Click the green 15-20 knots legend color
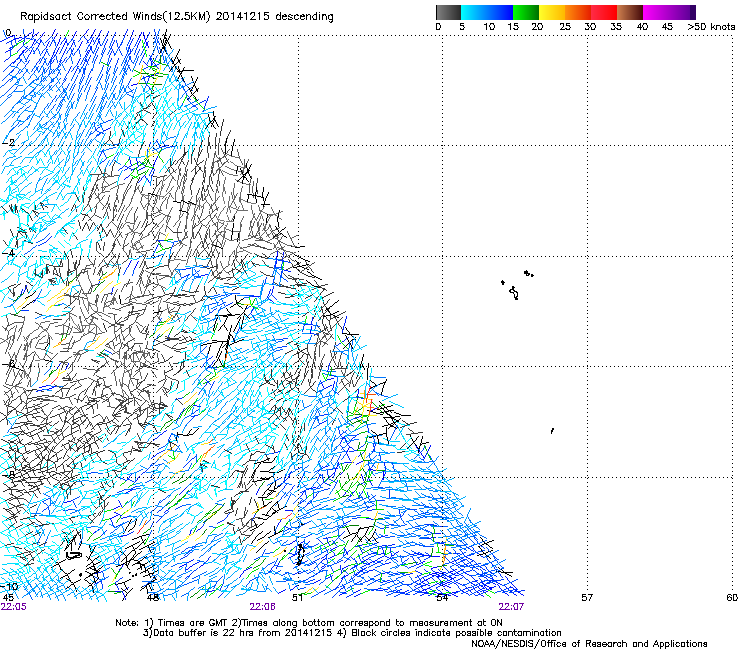Screen dimensions: 740x650 (x=526, y=12)
